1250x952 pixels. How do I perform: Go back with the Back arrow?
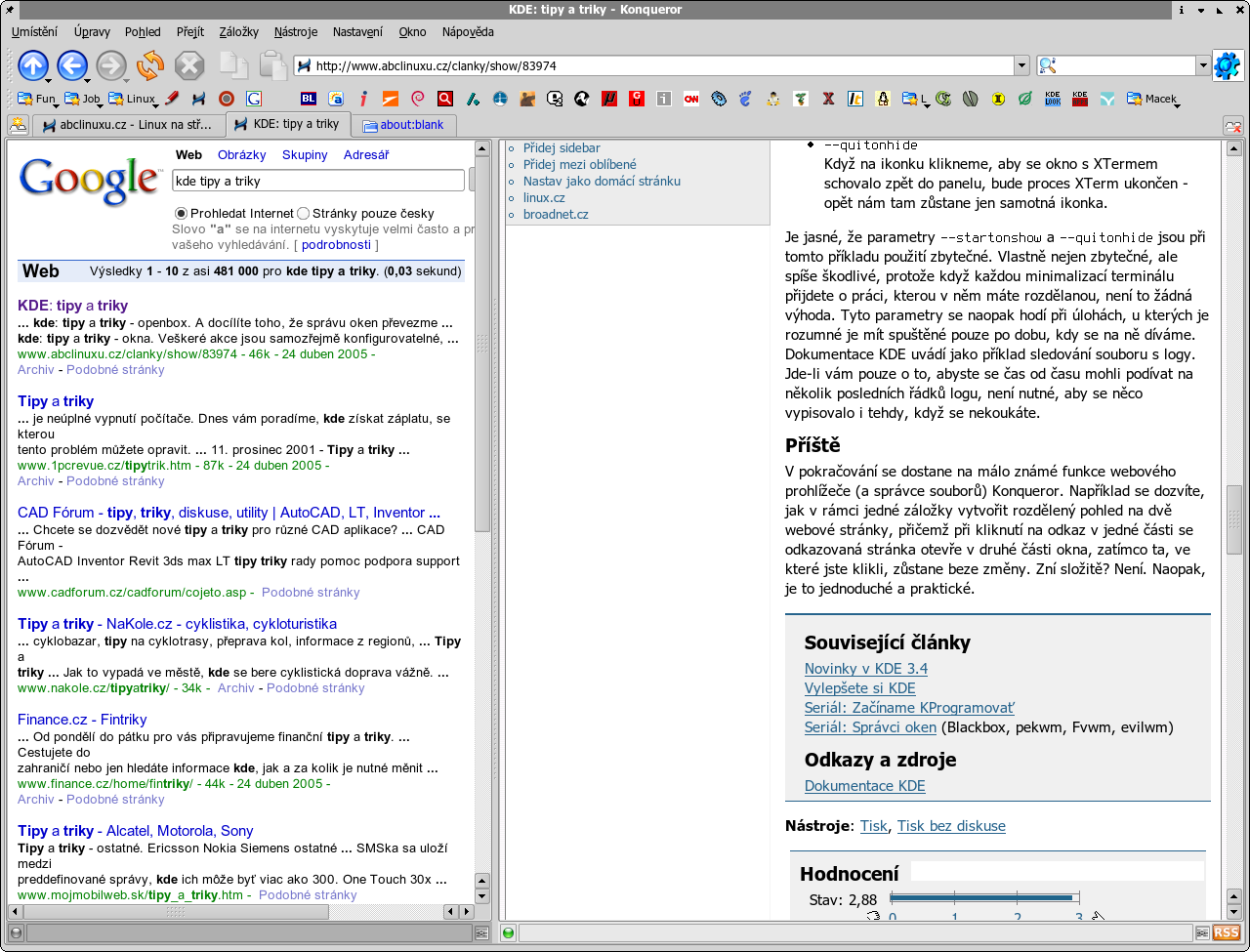point(72,65)
